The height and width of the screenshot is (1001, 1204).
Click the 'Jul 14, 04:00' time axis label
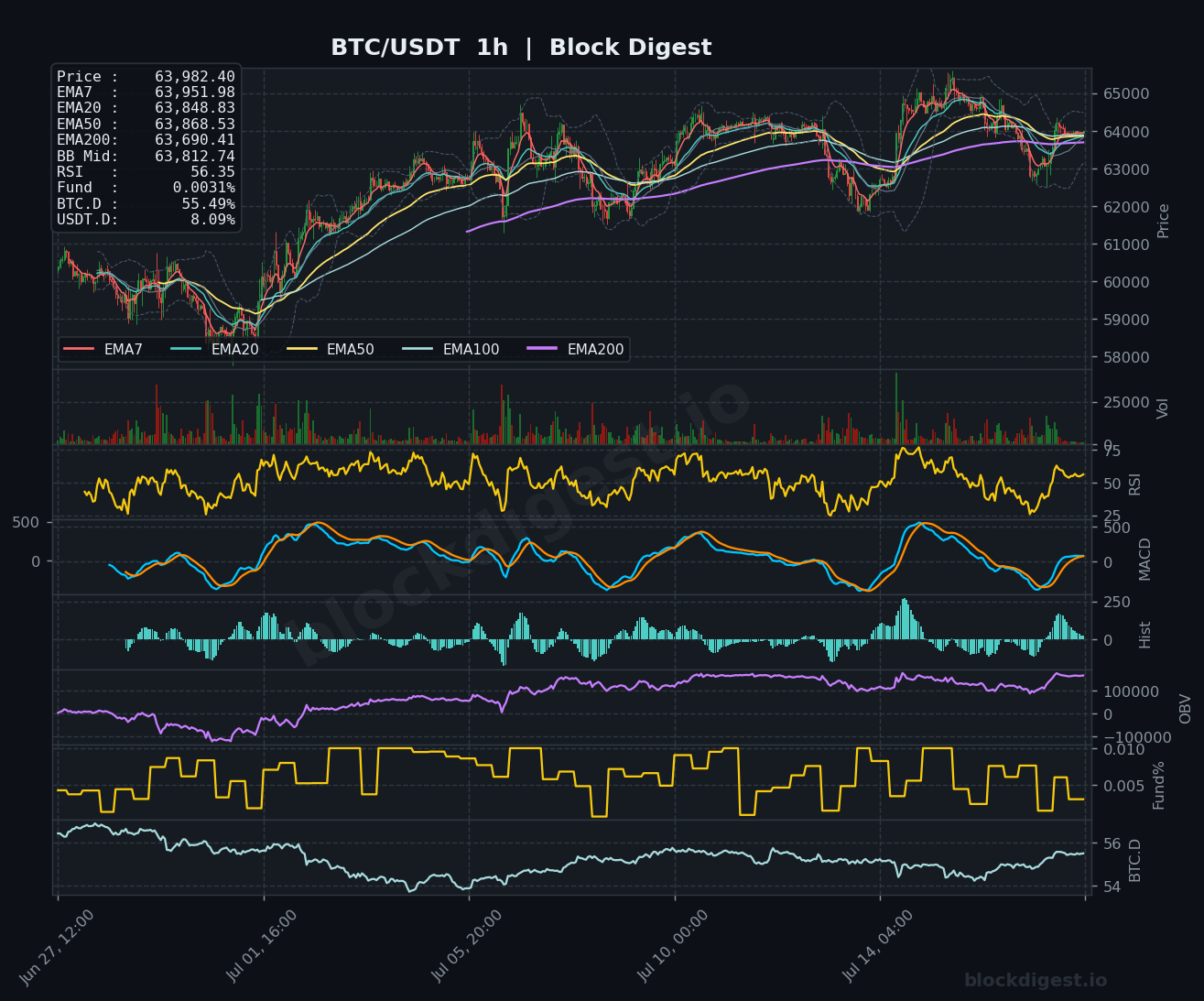tap(878, 948)
